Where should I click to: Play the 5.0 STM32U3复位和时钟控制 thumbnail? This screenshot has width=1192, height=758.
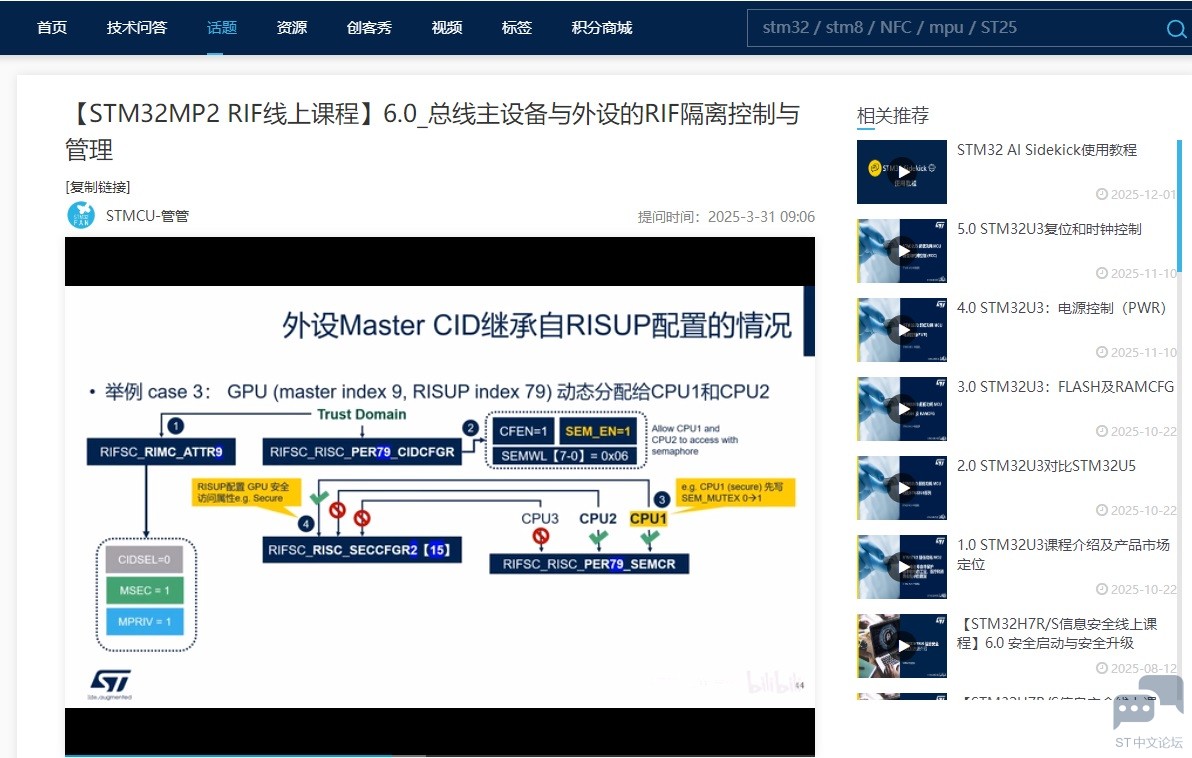click(x=902, y=251)
